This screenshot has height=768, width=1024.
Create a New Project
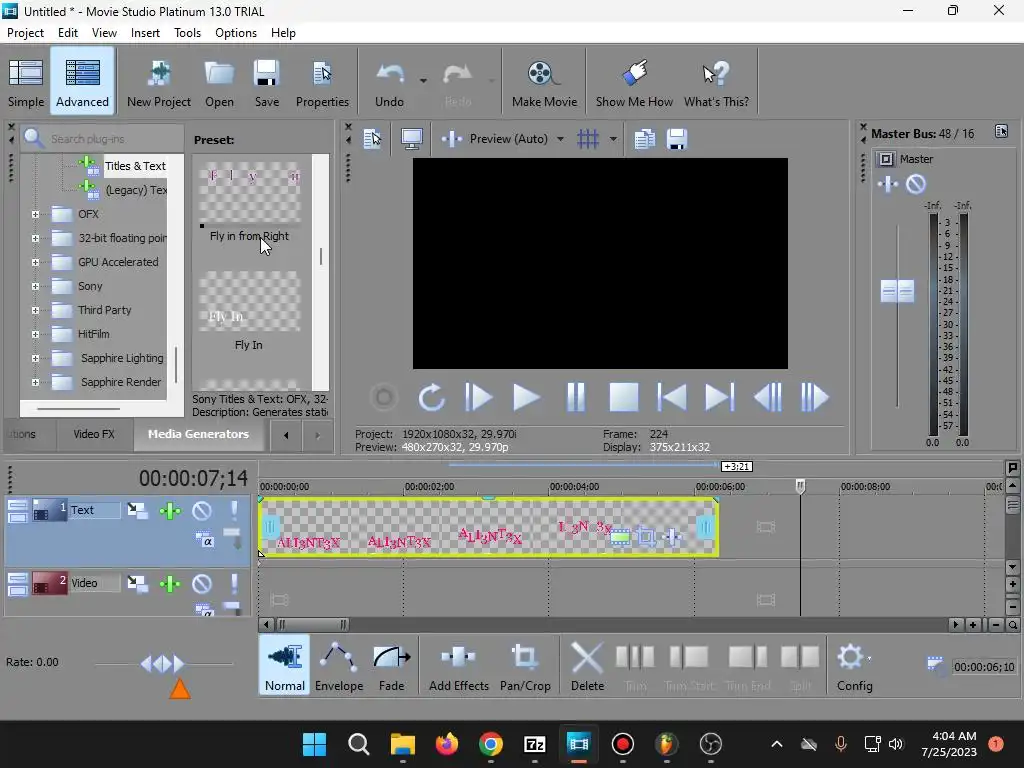pyautogui.click(x=159, y=83)
